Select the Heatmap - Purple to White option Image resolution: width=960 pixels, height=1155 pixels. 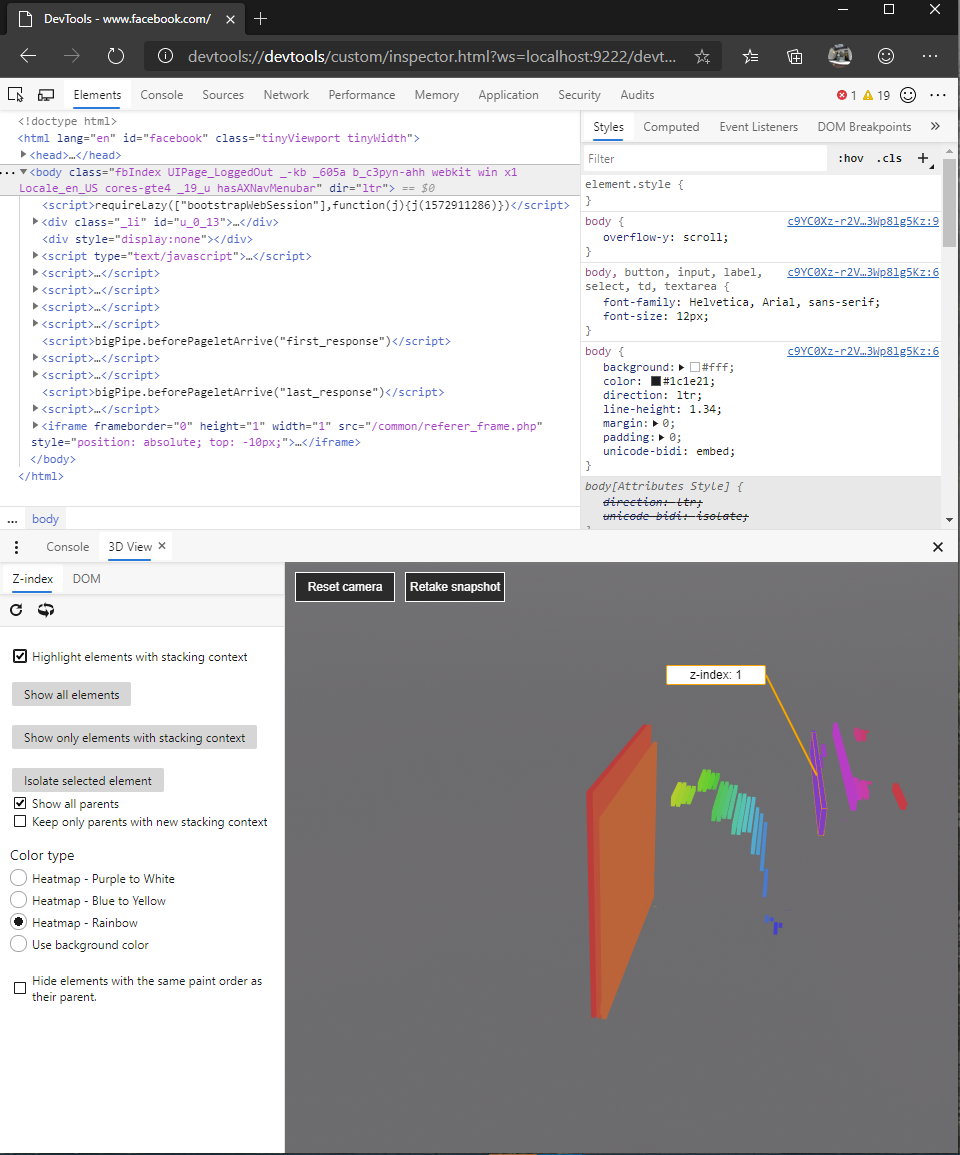(x=17, y=878)
